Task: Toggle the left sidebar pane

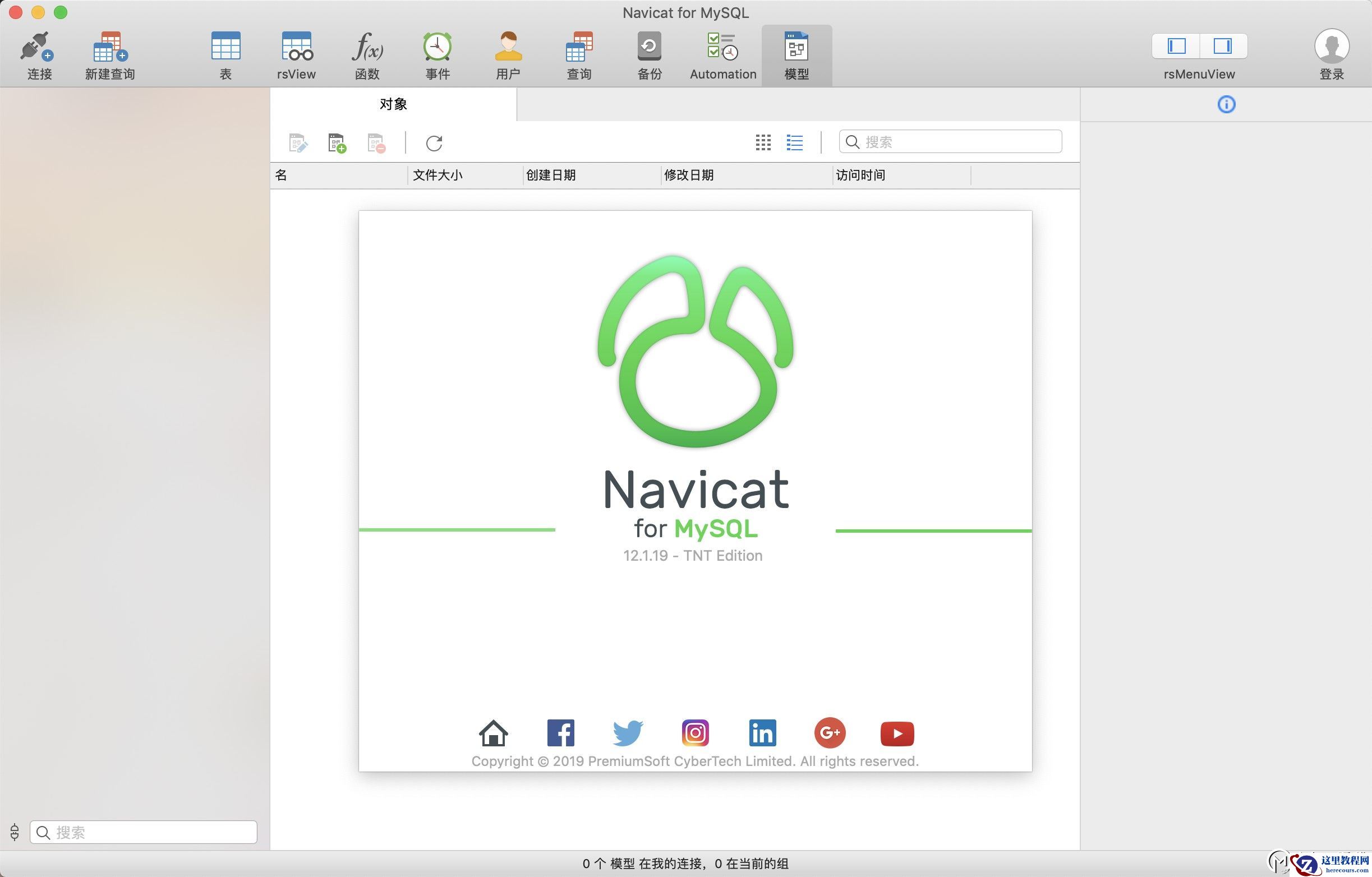Action: [1176, 46]
